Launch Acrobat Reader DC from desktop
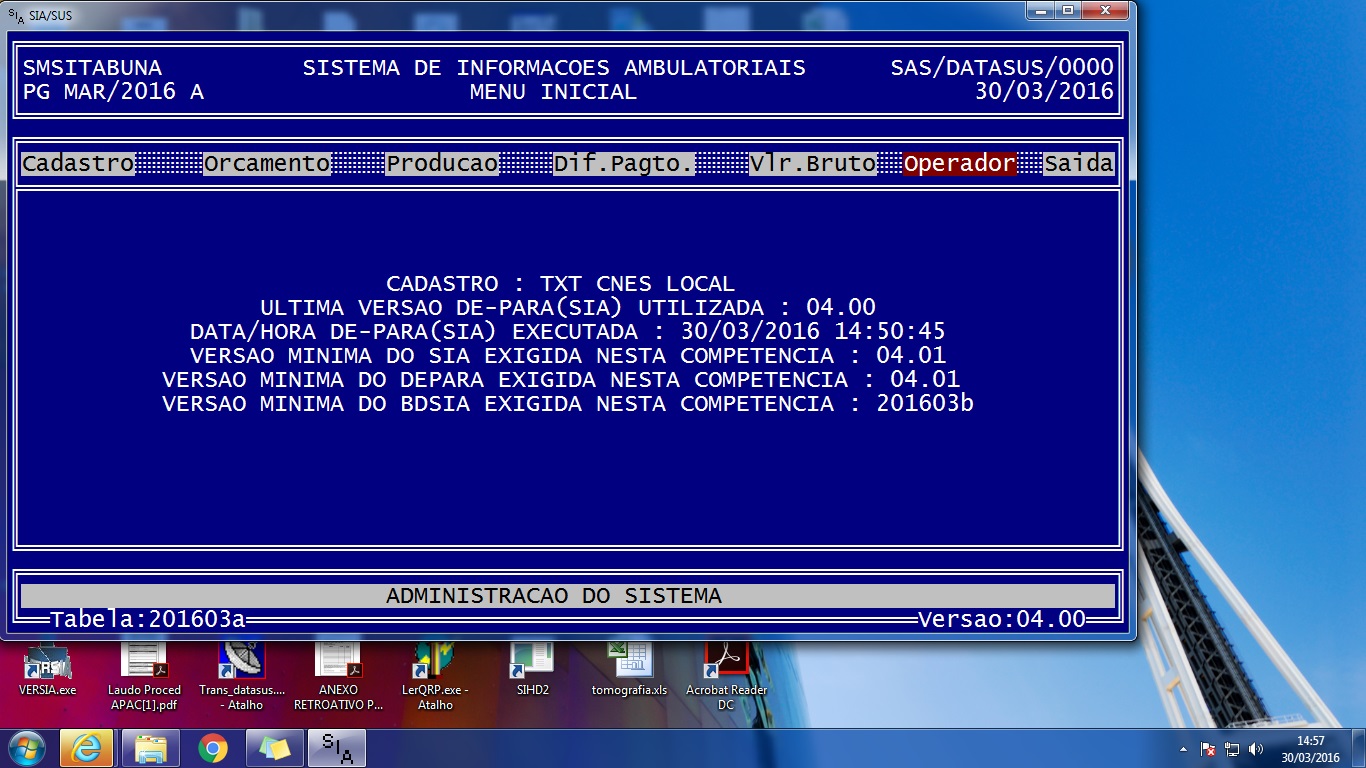 (726, 663)
